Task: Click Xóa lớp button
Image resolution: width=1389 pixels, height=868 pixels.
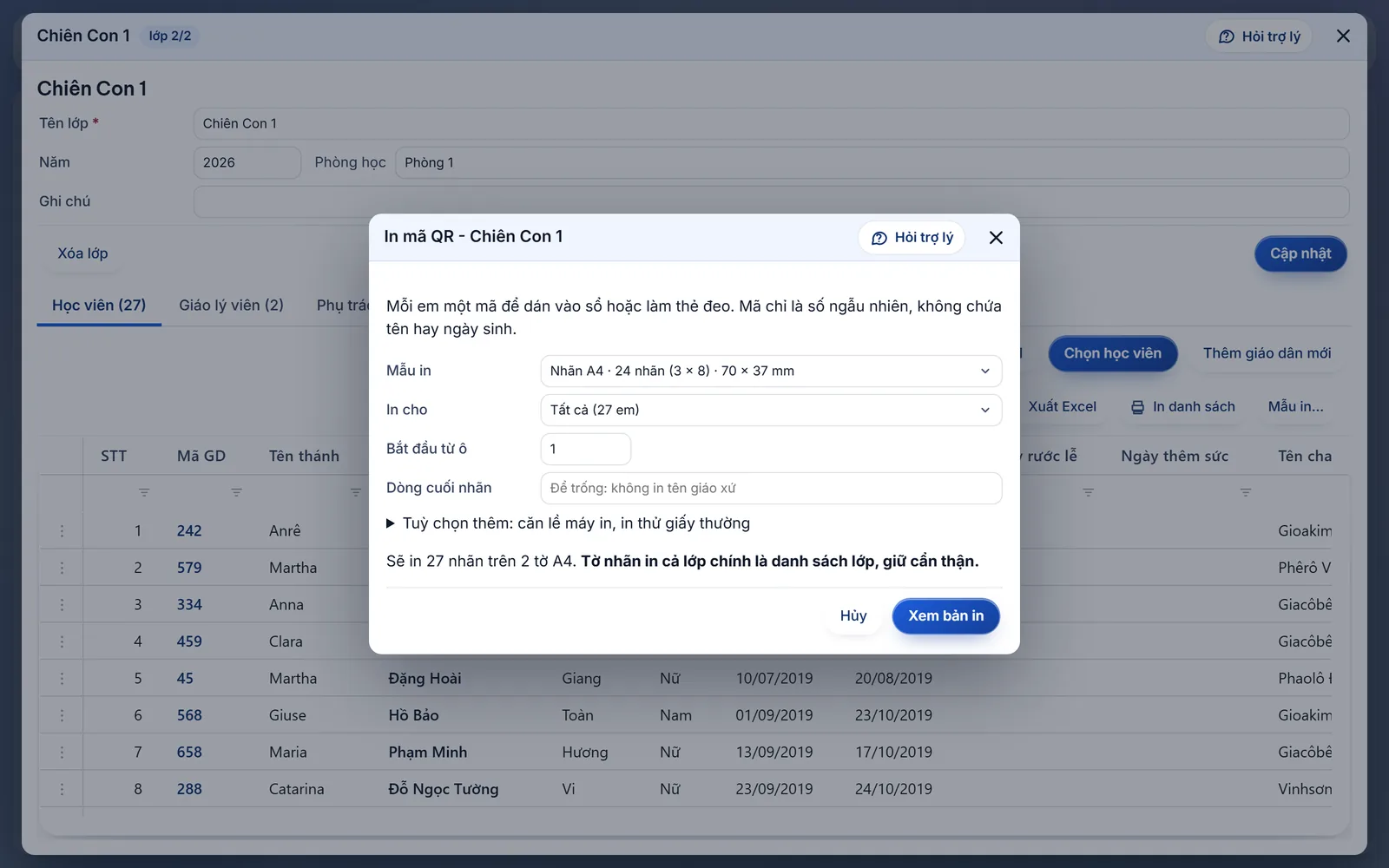Action: pyautogui.click(x=82, y=253)
